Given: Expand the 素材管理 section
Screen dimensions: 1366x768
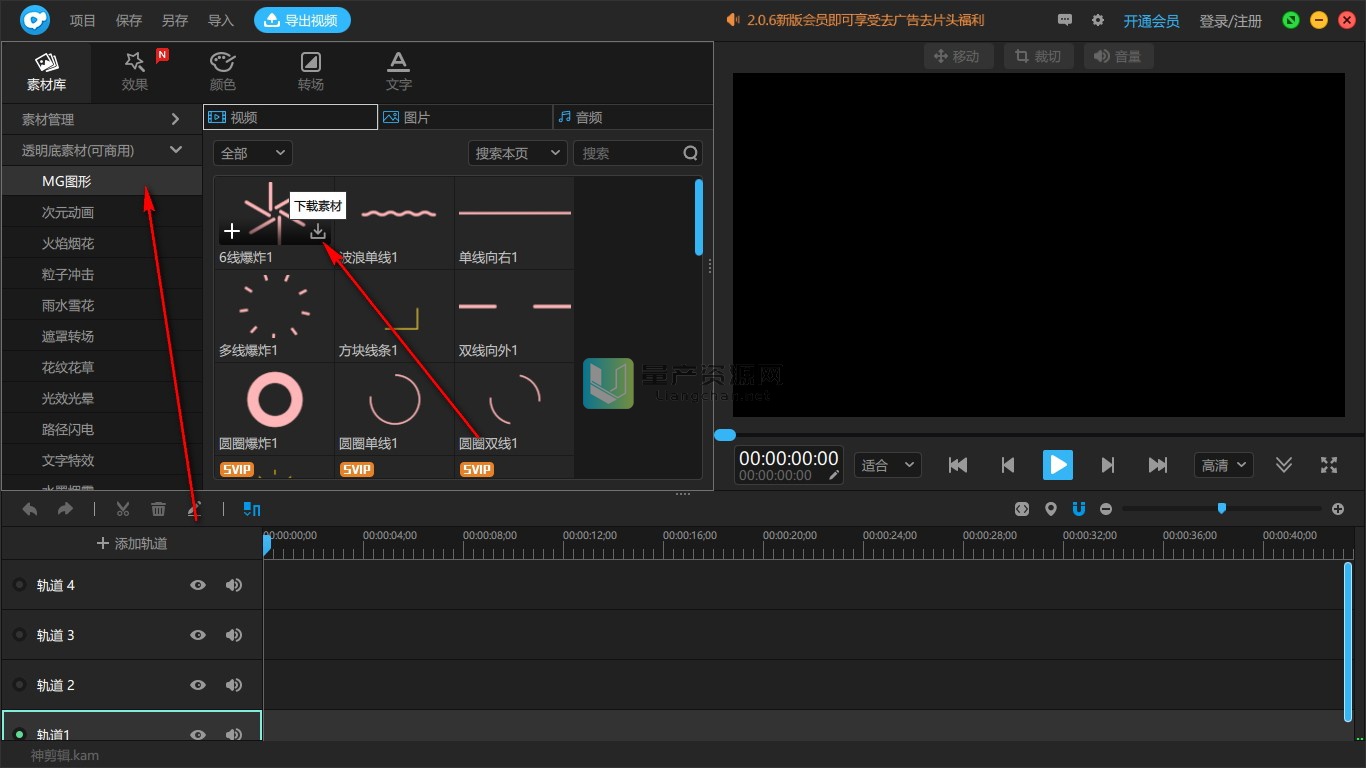Looking at the screenshot, I should point(102,119).
